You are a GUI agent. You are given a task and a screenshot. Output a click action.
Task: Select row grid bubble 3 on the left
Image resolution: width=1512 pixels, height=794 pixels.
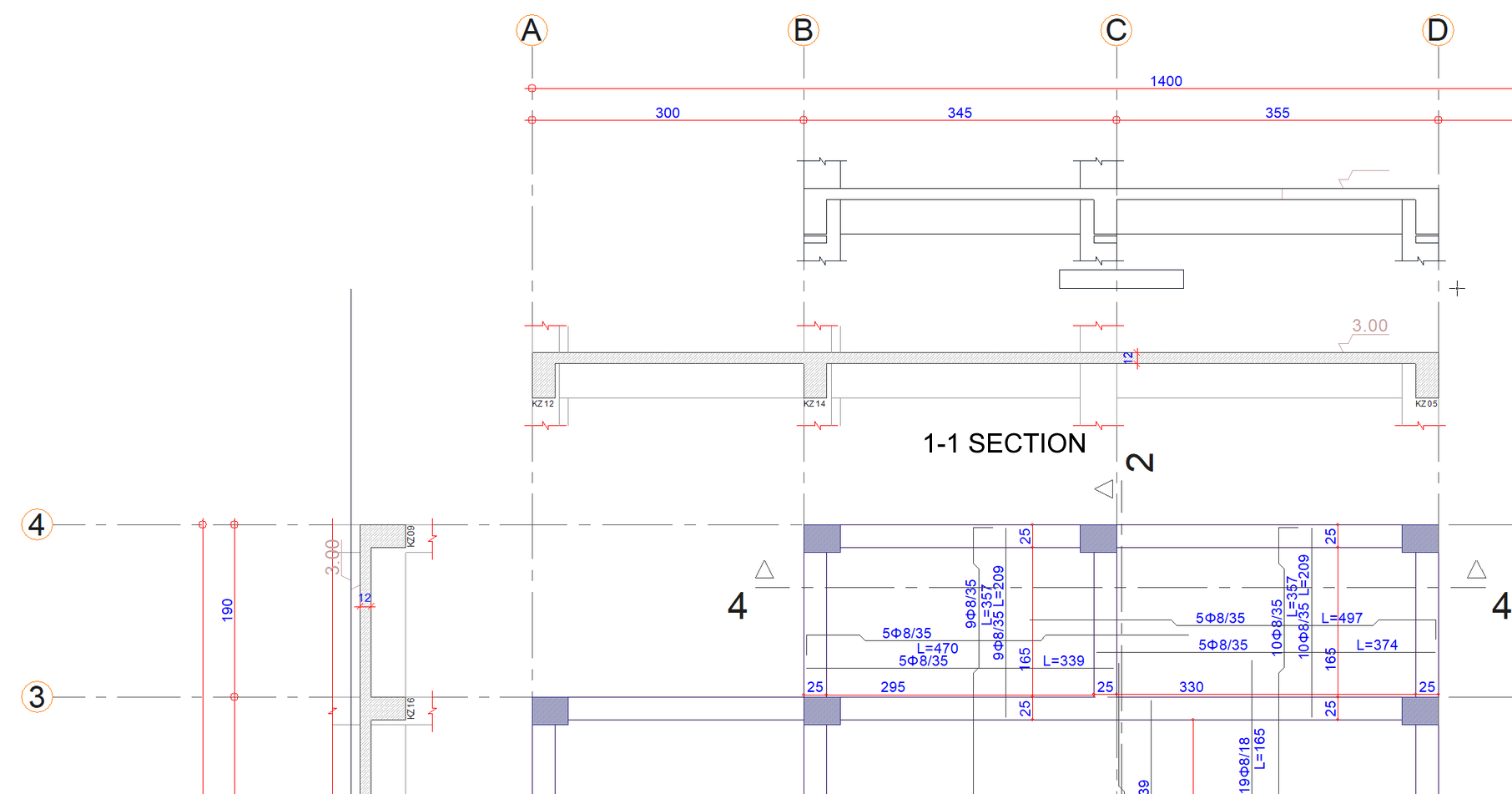tap(36, 695)
